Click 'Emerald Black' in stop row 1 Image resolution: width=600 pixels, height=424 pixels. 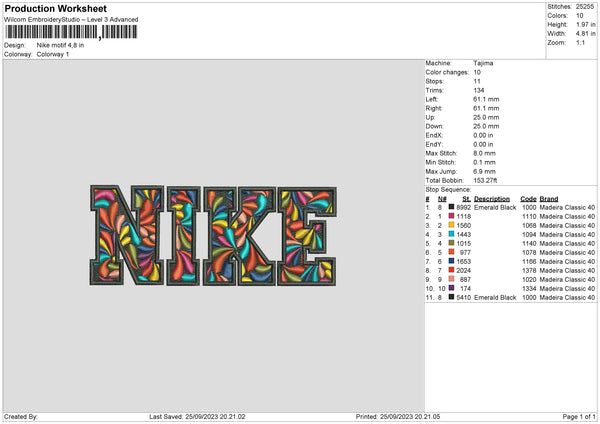pyautogui.click(x=495, y=207)
